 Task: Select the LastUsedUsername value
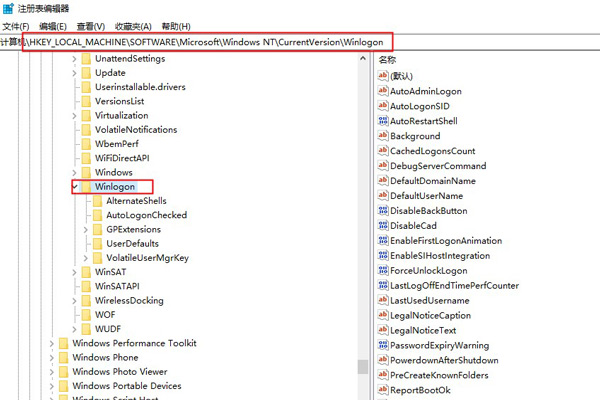[430, 300]
